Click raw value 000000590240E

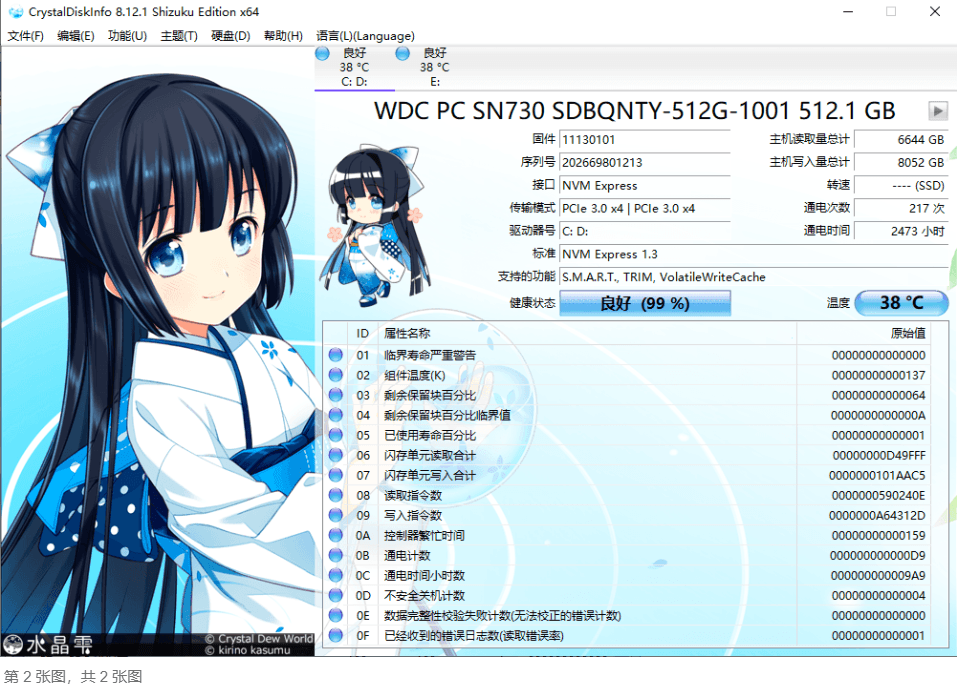click(x=878, y=495)
